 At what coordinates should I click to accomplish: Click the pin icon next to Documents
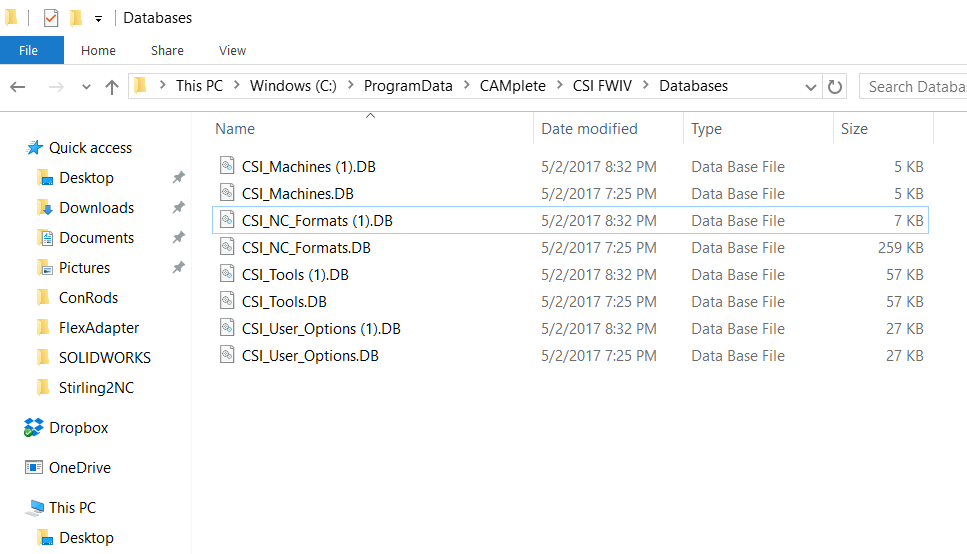[178, 238]
